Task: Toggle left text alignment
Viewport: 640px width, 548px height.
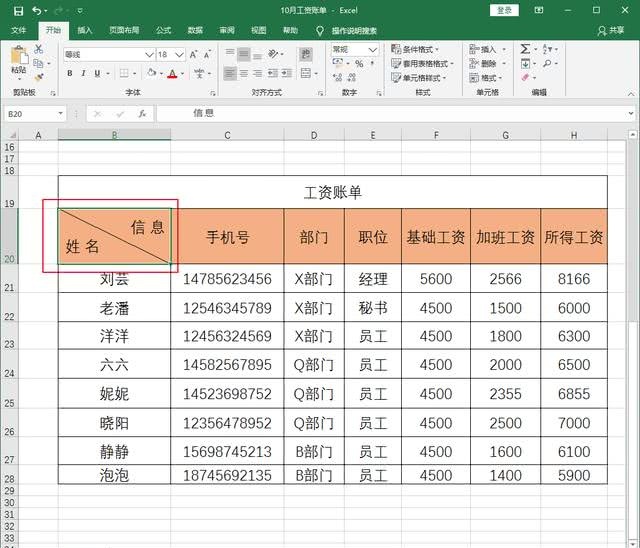Action: click(x=230, y=73)
